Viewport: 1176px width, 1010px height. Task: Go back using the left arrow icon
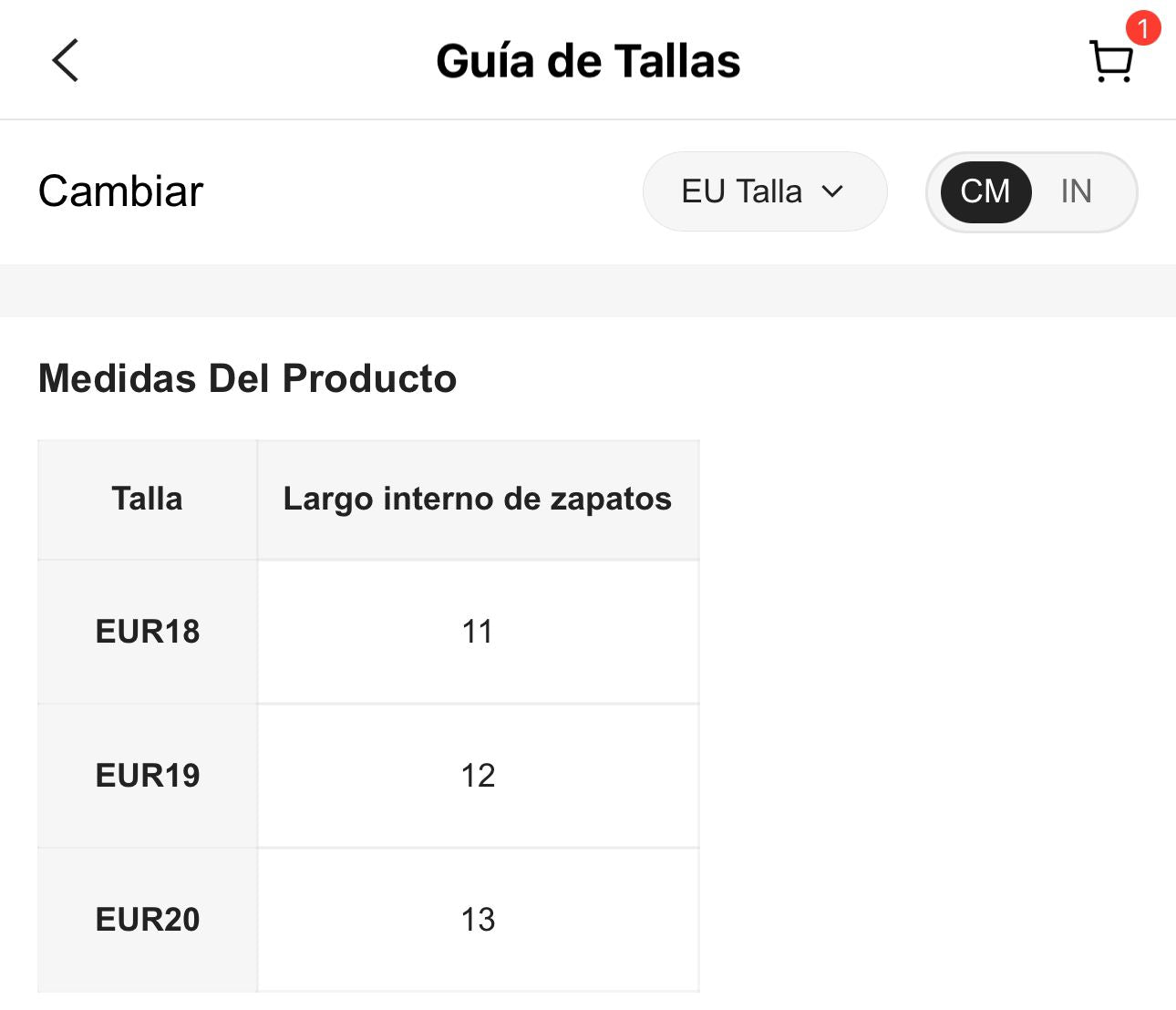coord(66,61)
